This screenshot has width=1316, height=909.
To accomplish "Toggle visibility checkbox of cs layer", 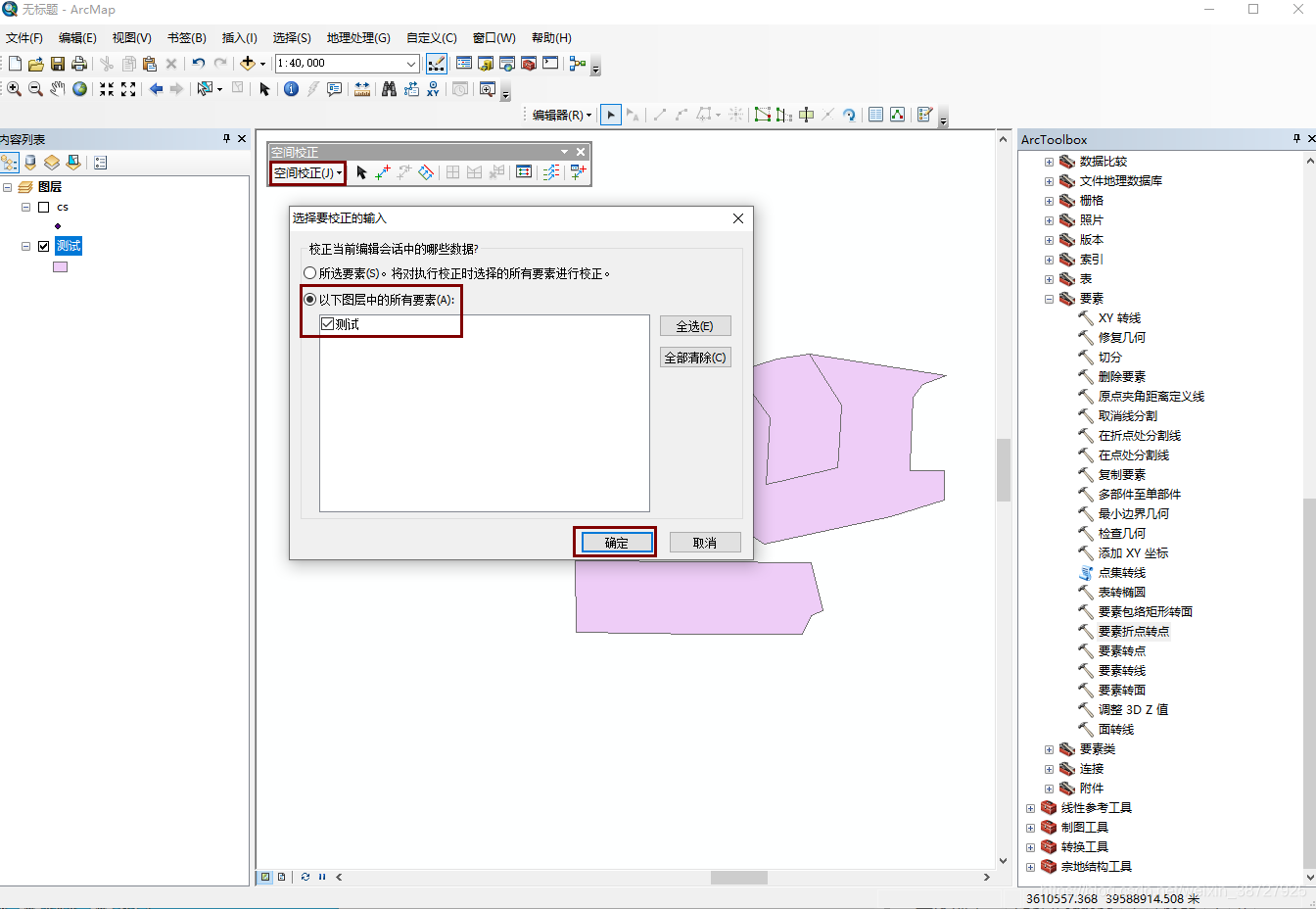I will 43,207.
